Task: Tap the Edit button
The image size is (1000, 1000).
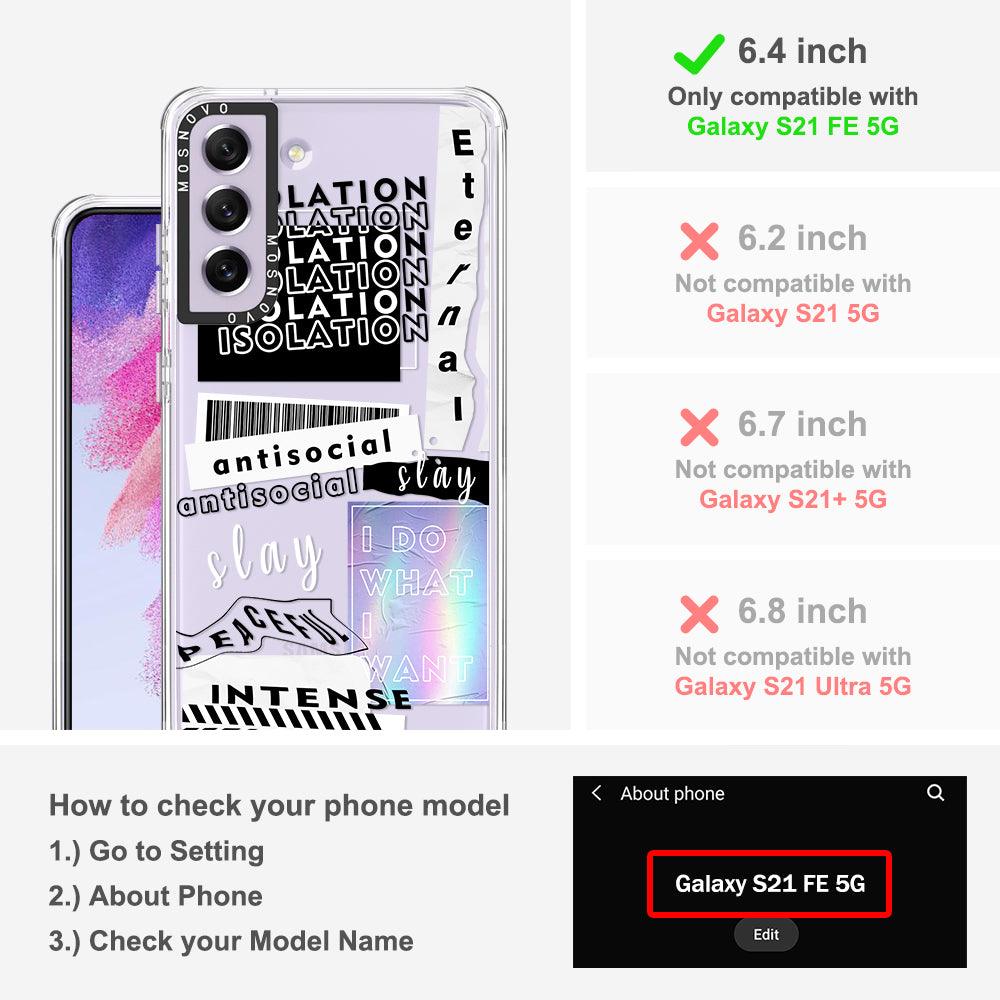Action: coord(766,934)
